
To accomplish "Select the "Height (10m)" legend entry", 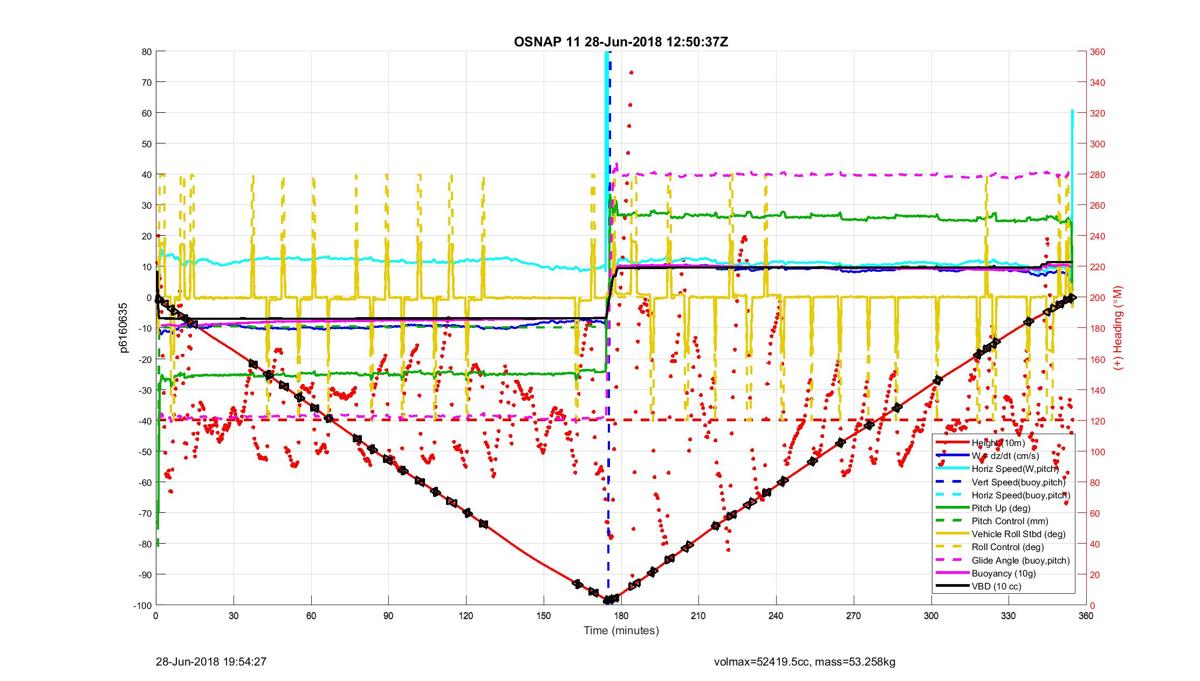I will pos(1000,442).
